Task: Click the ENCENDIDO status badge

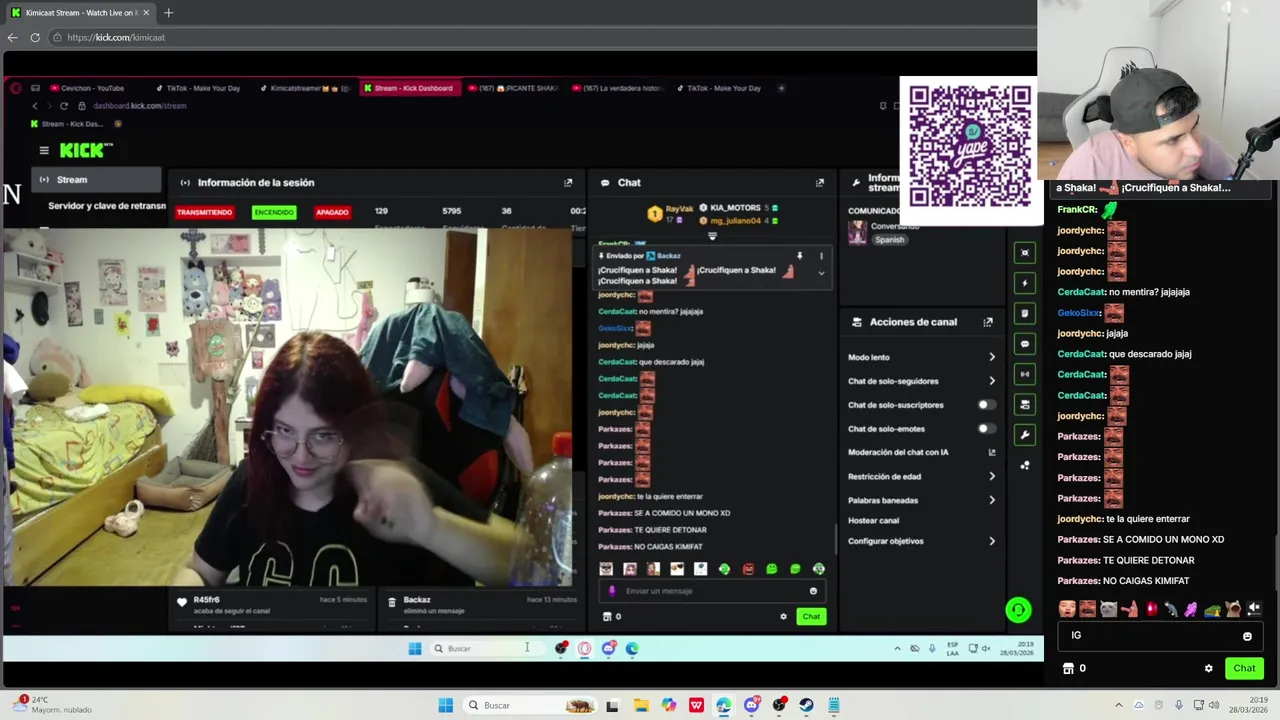Action: 274,212
